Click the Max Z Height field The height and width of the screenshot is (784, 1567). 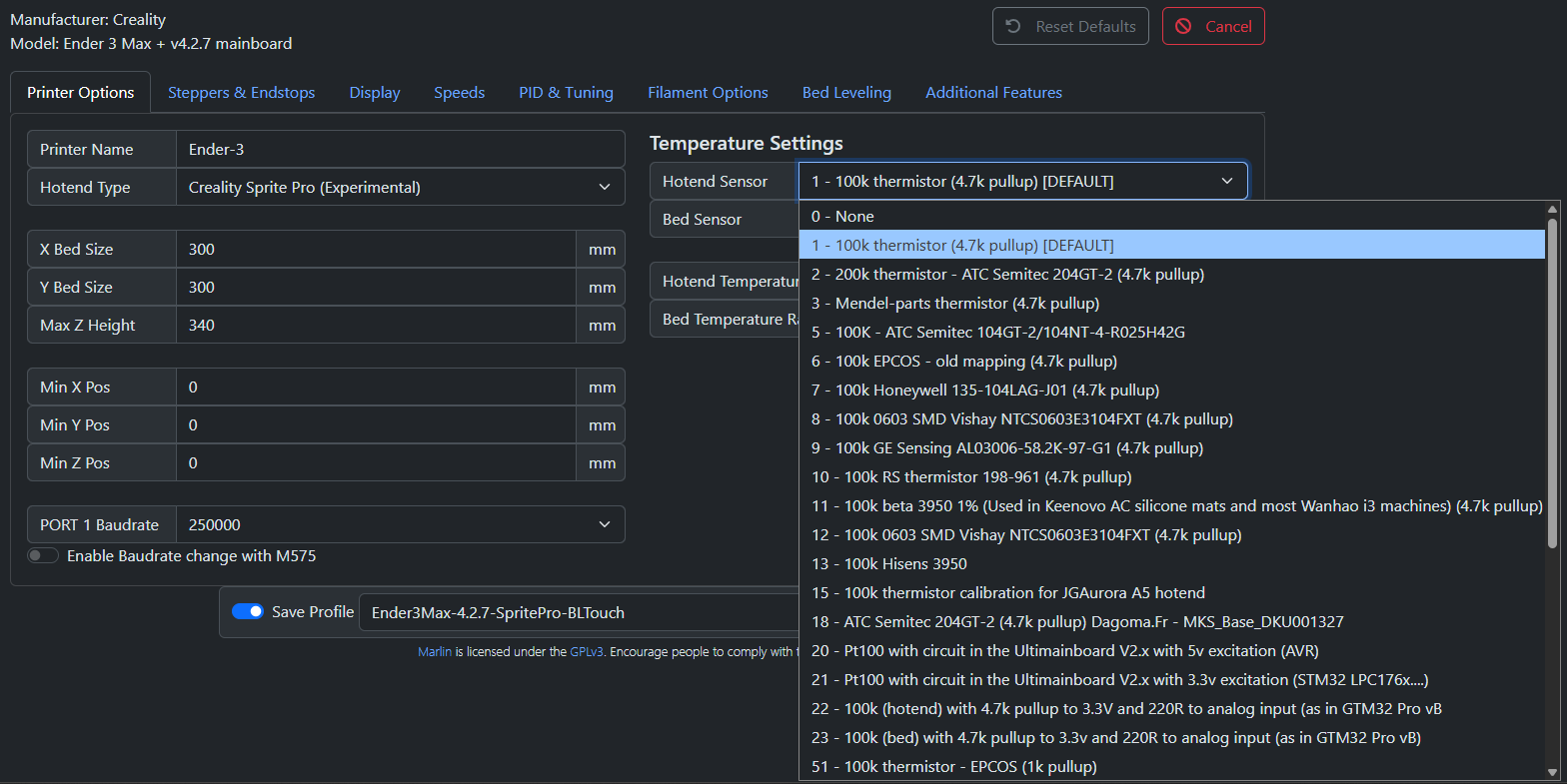(376, 326)
